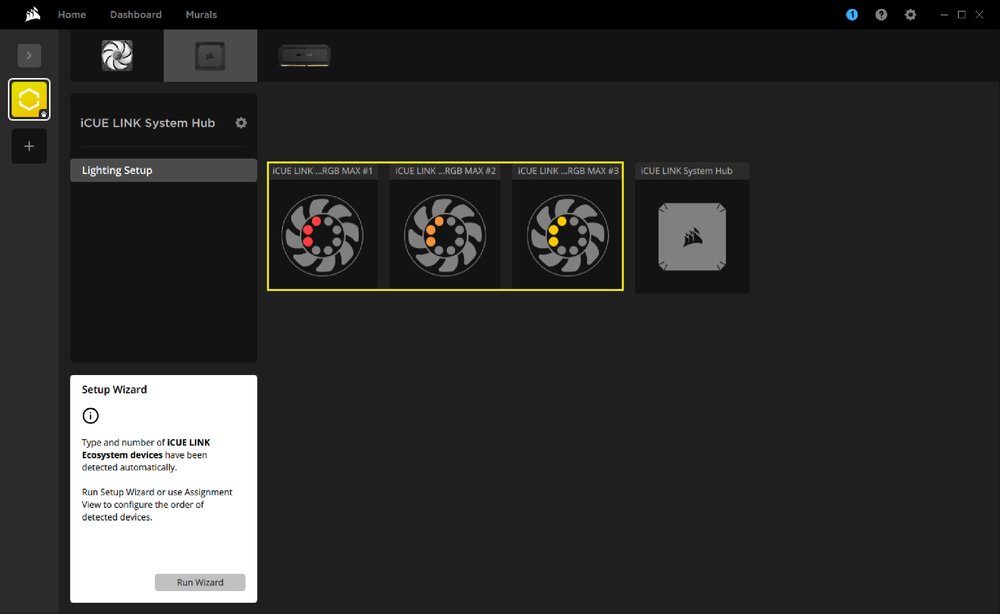
Task: Collapse the Setup Wizard info panel
Action: click(x=90, y=415)
